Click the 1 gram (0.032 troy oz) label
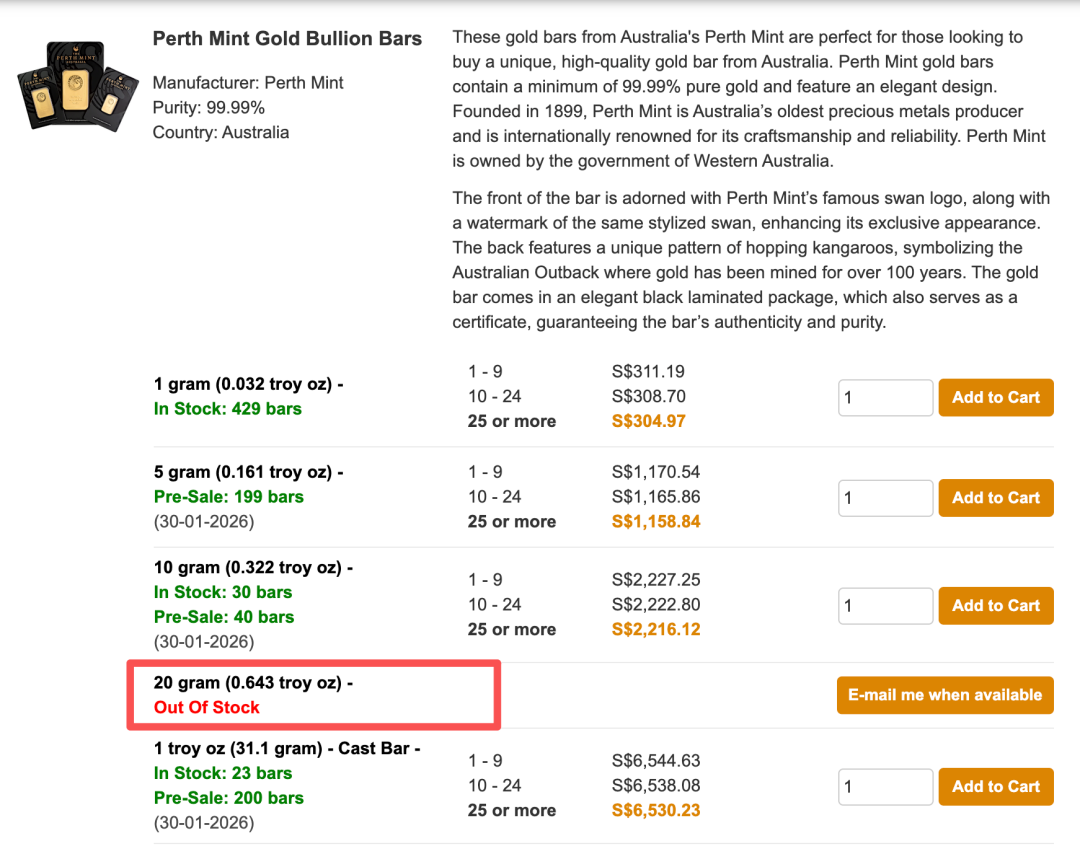The image size is (1080, 854). pos(248,384)
